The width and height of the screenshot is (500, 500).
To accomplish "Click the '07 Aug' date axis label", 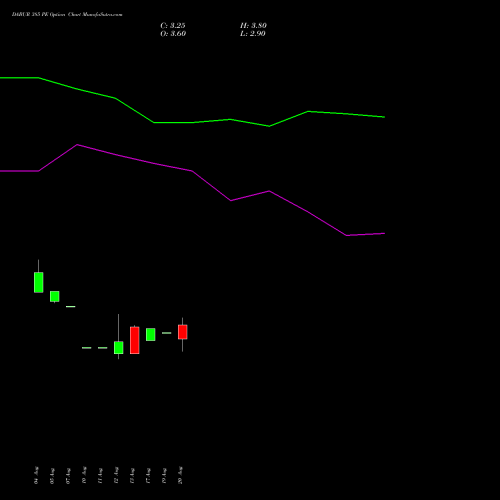I will [x=68, y=475].
